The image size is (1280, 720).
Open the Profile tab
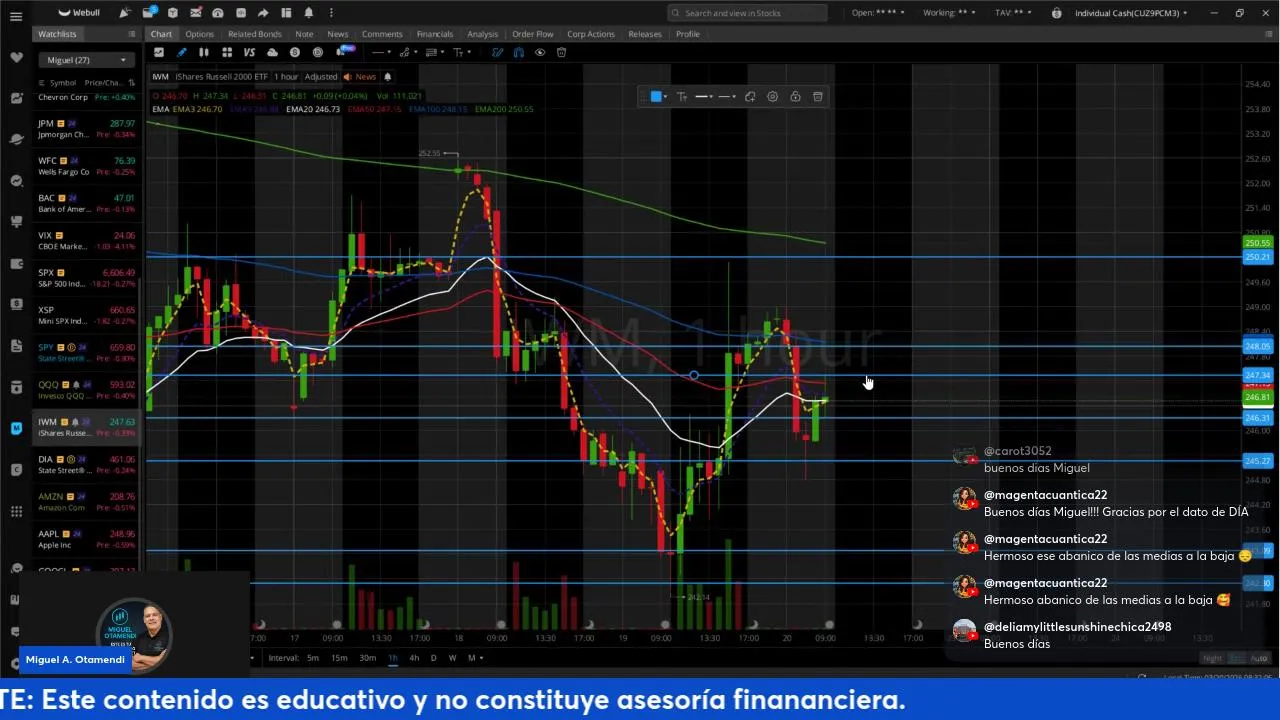[x=688, y=34]
